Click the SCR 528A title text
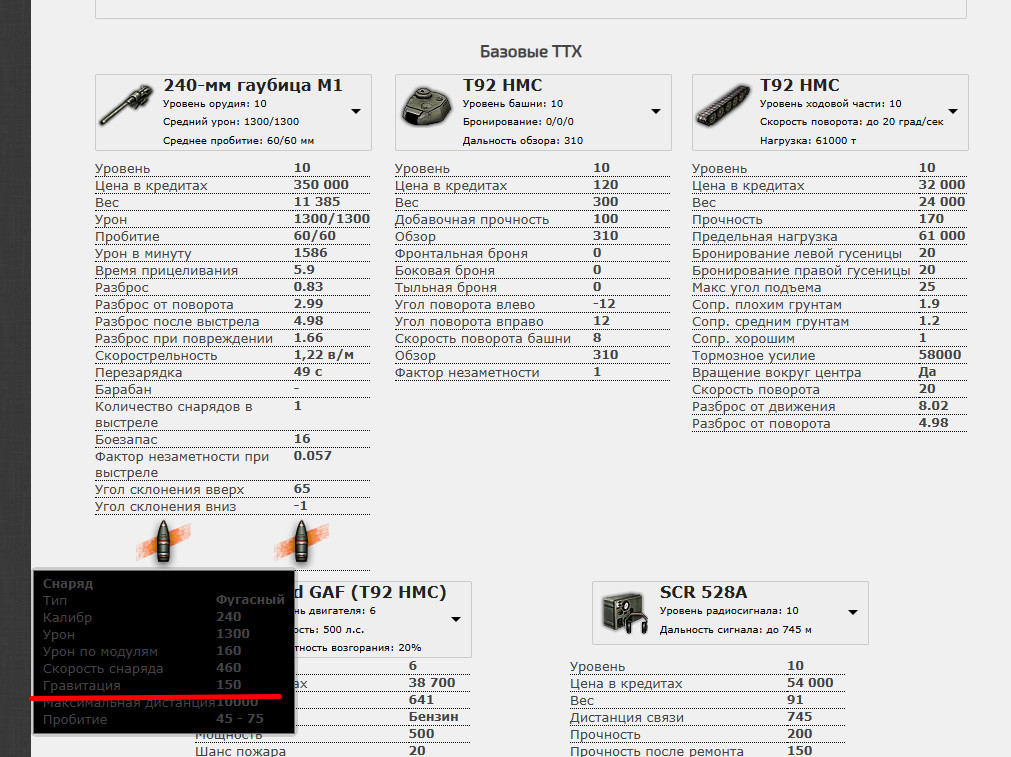Image resolution: width=1011 pixels, height=757 pixels. 703,592
